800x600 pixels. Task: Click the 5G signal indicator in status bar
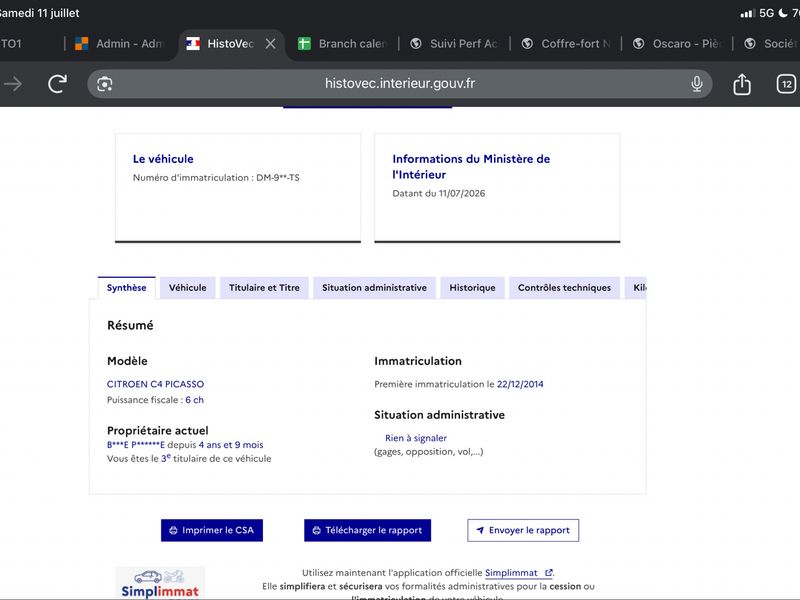[x=766, y=13]
